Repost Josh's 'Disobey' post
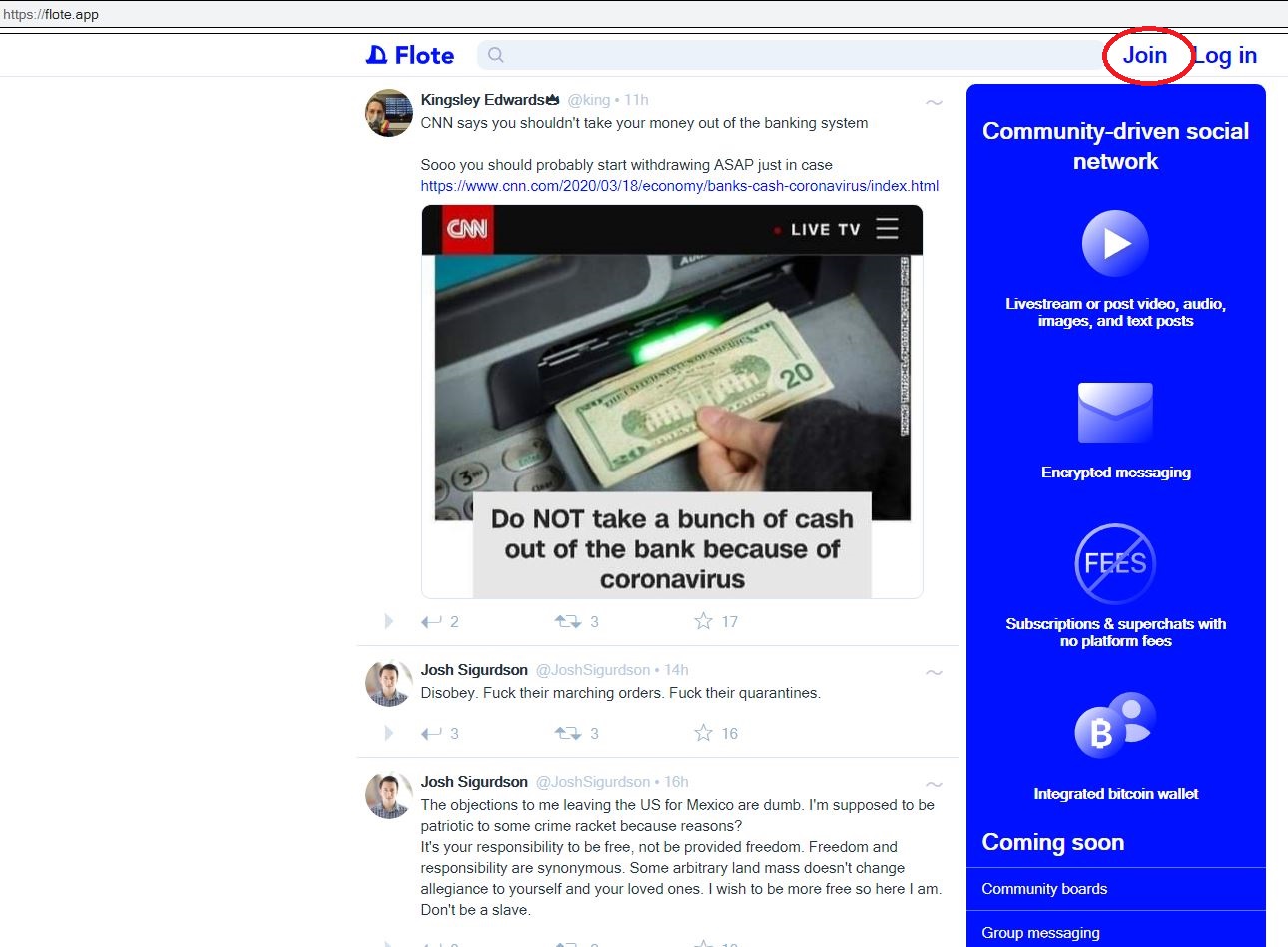The image size is (1288, 947). (568, 734)
